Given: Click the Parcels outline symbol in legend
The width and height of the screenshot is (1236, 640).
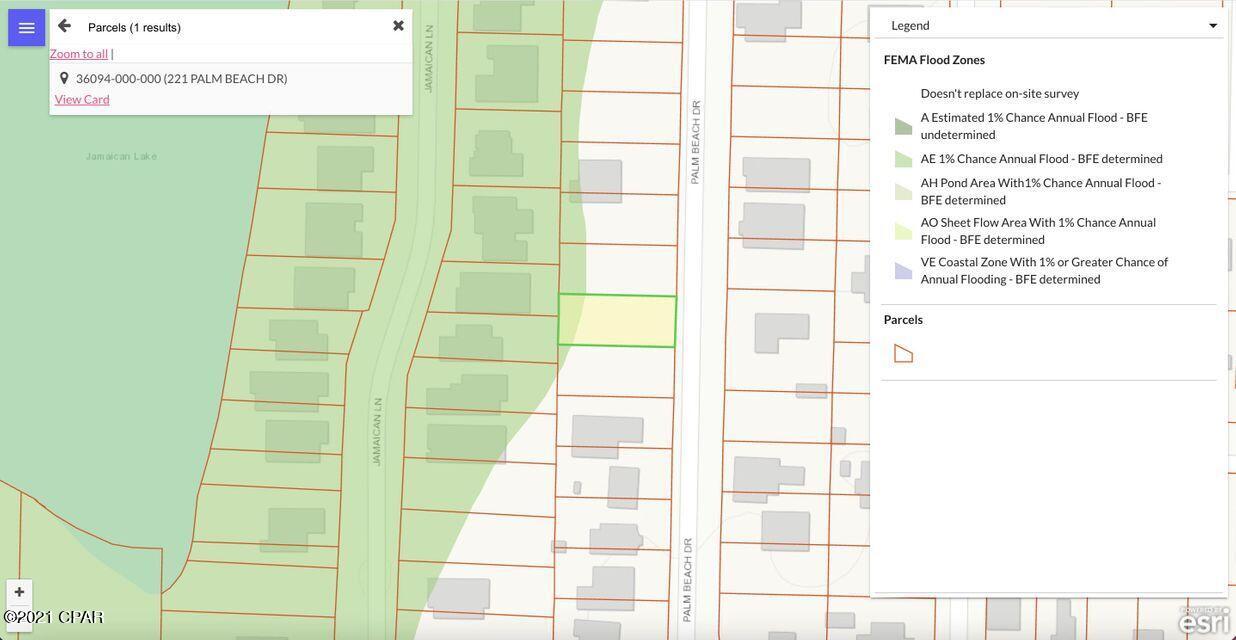Looking at the screenshot, I should click(x=903, y=353).
